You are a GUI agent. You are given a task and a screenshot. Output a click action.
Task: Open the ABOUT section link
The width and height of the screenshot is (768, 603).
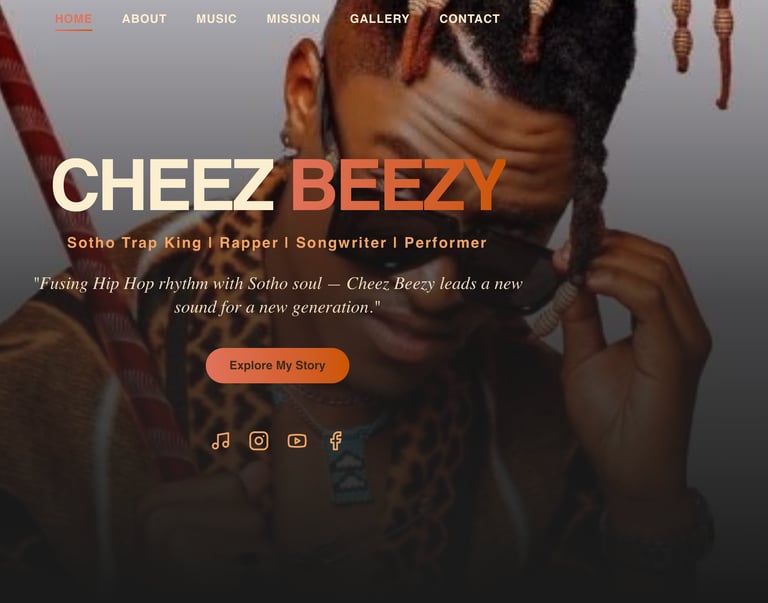tap(144, 19)
